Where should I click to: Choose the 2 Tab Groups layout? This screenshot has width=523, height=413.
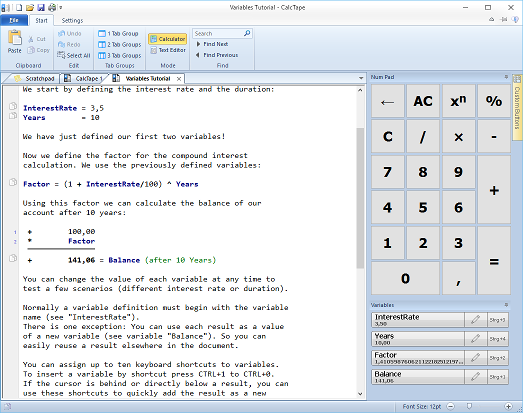coord(120,44)
